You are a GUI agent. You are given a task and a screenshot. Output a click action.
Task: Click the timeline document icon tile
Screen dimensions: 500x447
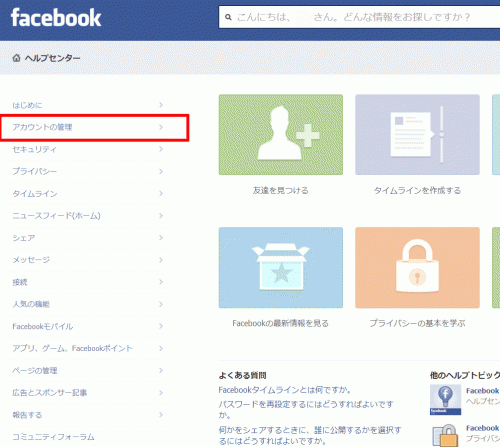(417, 135)
